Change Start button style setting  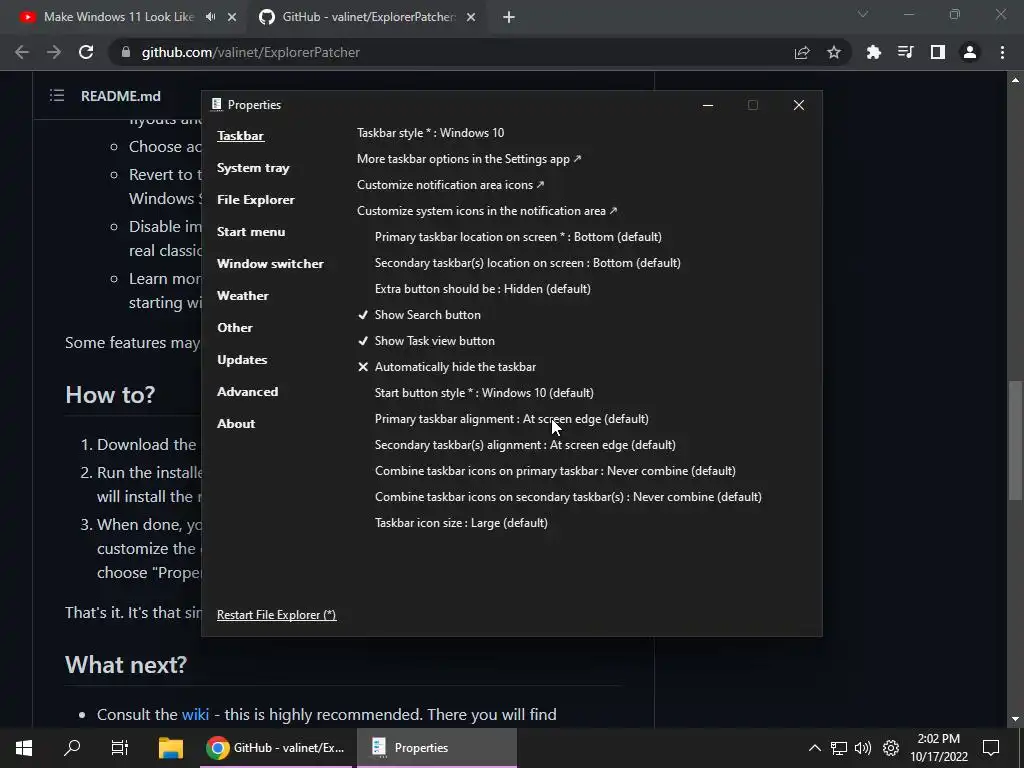tap(484, 393)
